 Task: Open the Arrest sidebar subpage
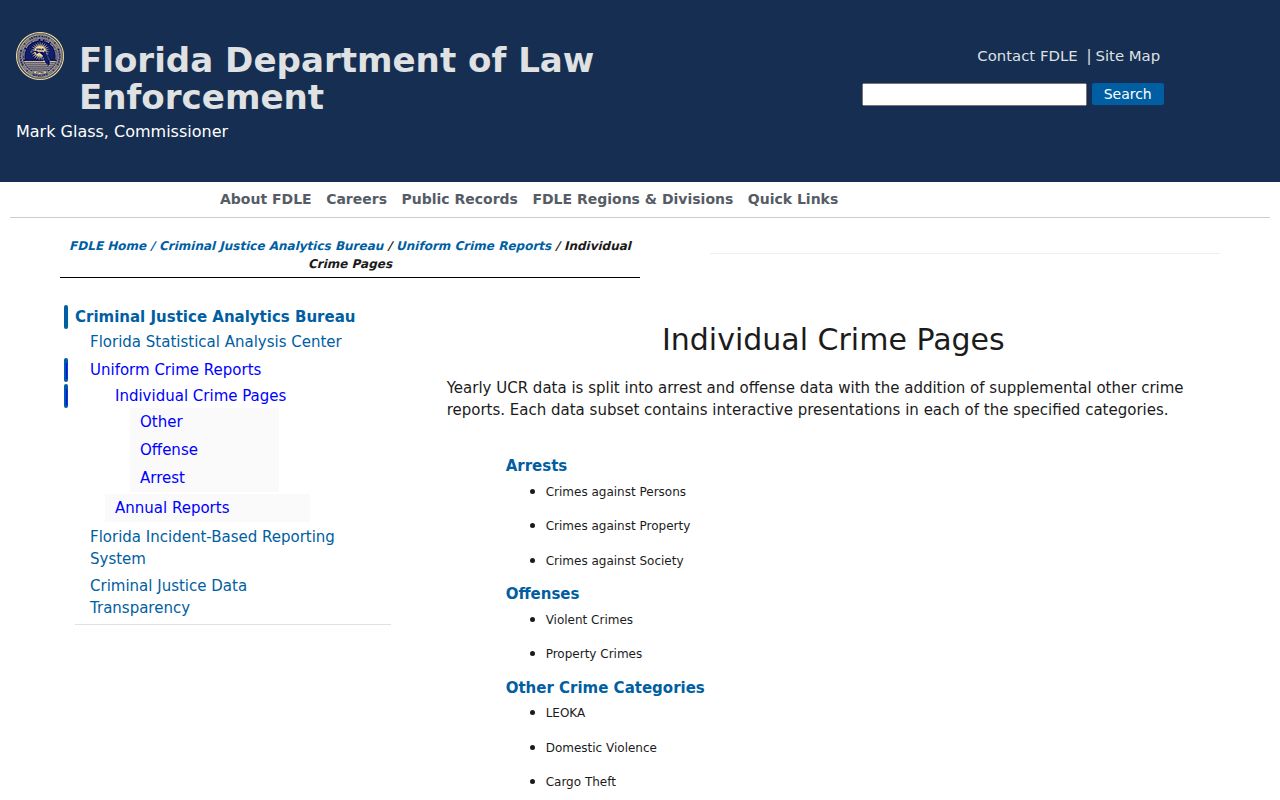(x=162, y=478)
